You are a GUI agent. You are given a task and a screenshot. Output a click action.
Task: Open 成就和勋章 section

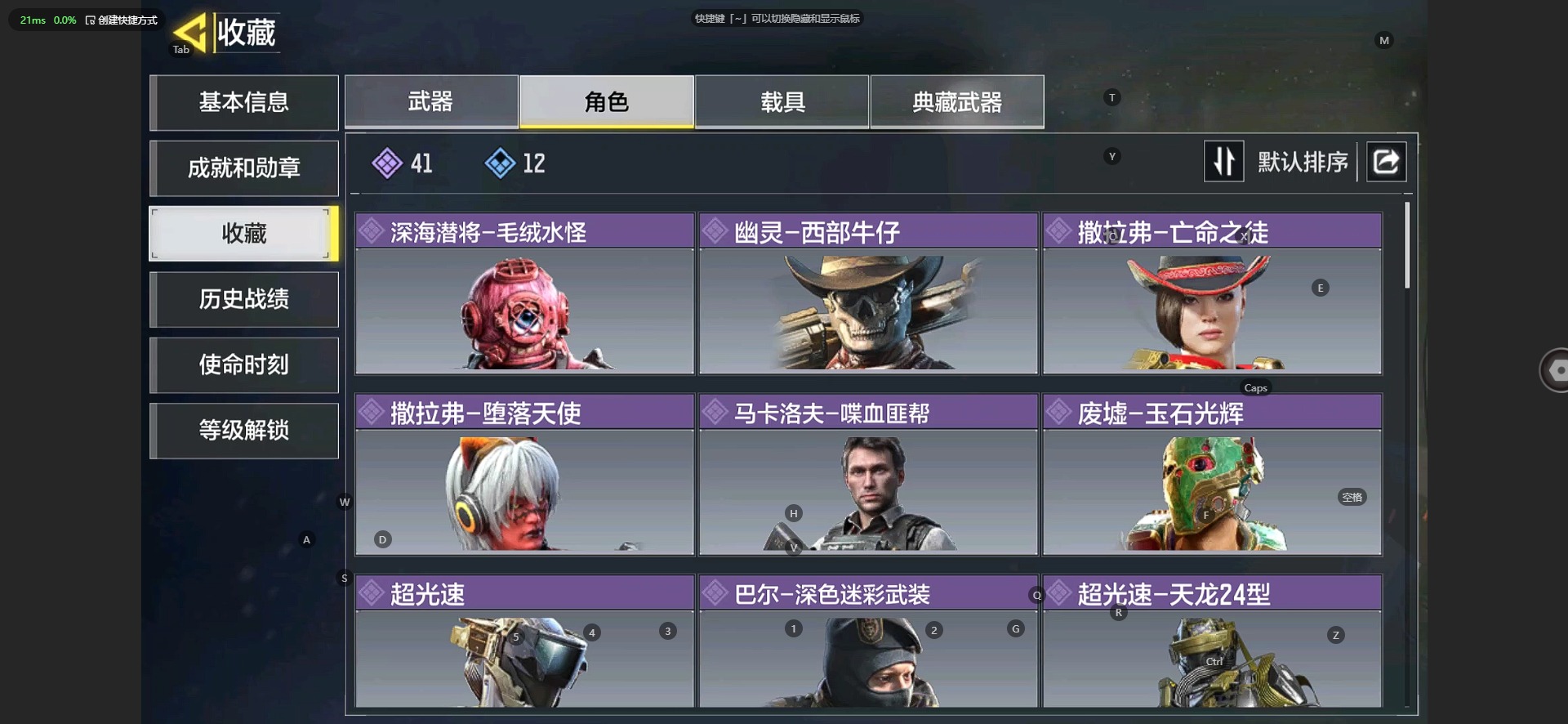[x=244, y=168]
